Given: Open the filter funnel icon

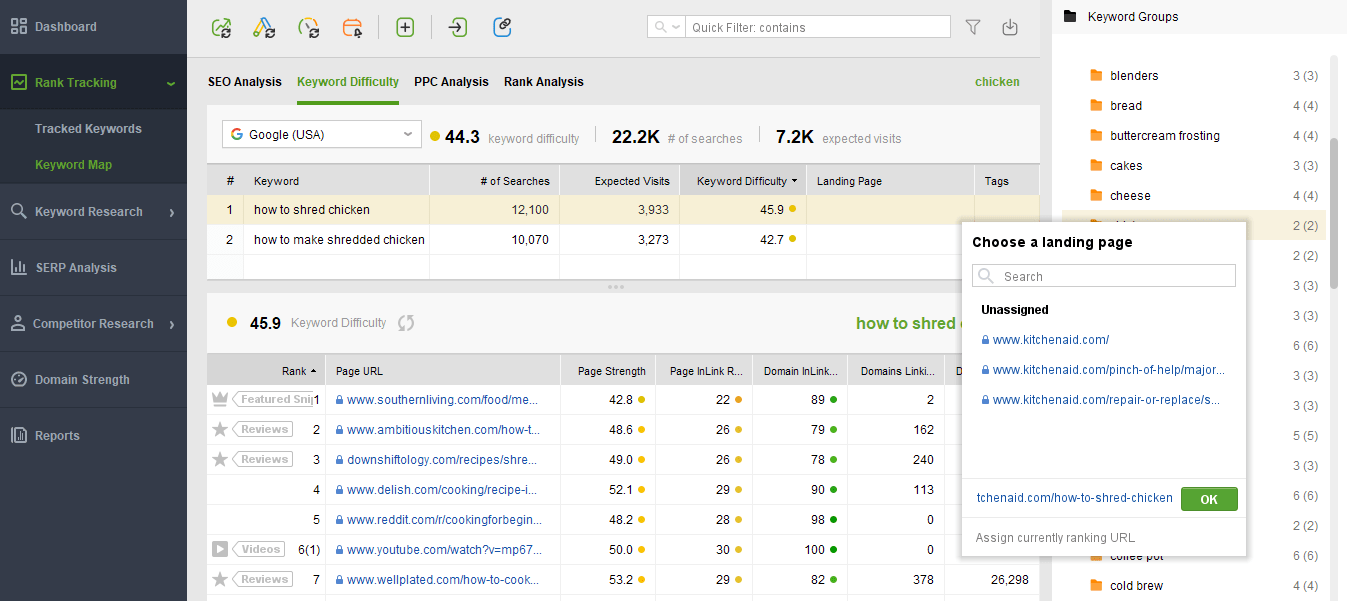Looking at the screenshot, I should coord(971,27).
